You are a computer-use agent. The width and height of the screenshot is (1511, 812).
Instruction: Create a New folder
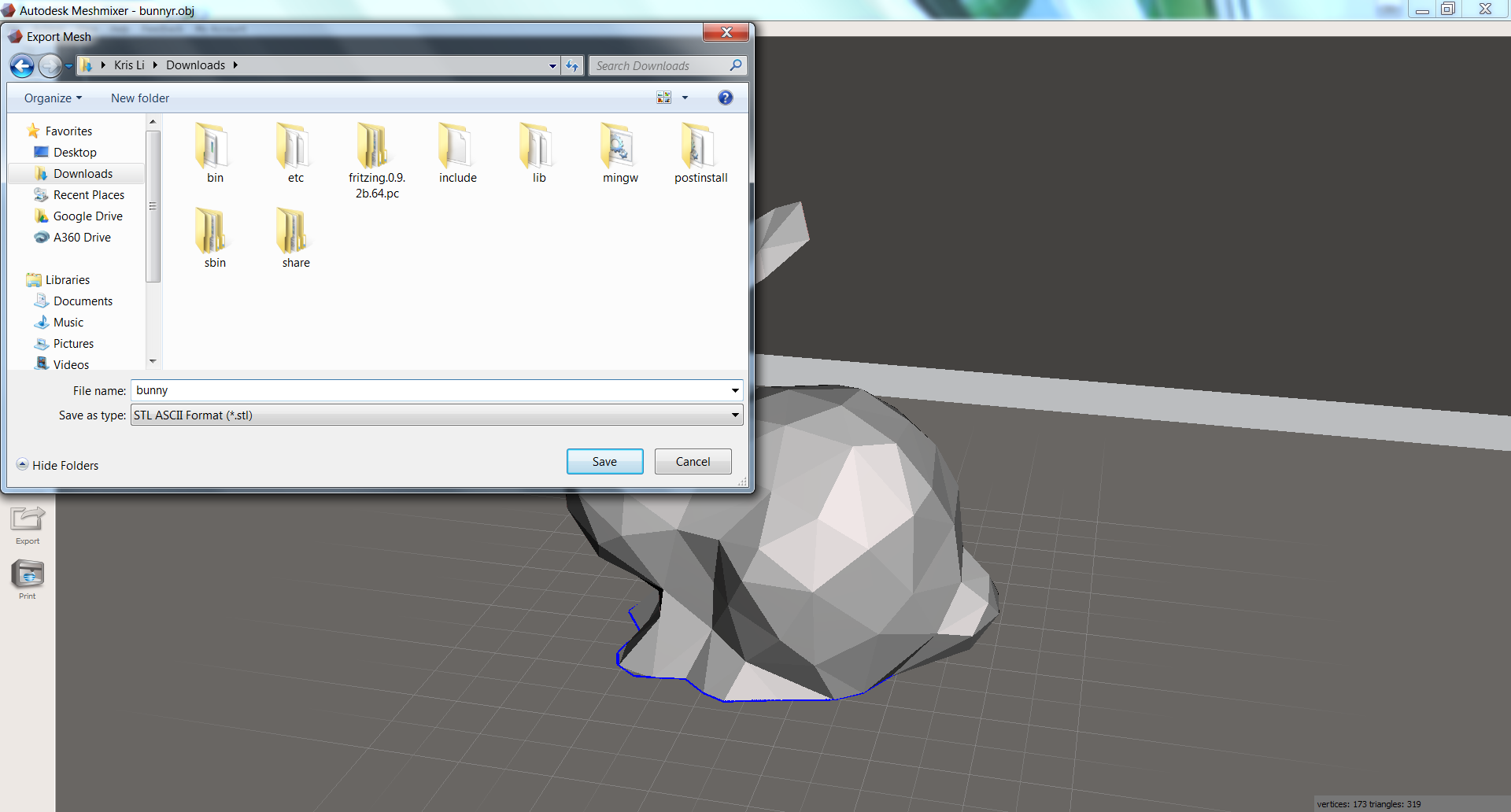click(x=139, y=98)
